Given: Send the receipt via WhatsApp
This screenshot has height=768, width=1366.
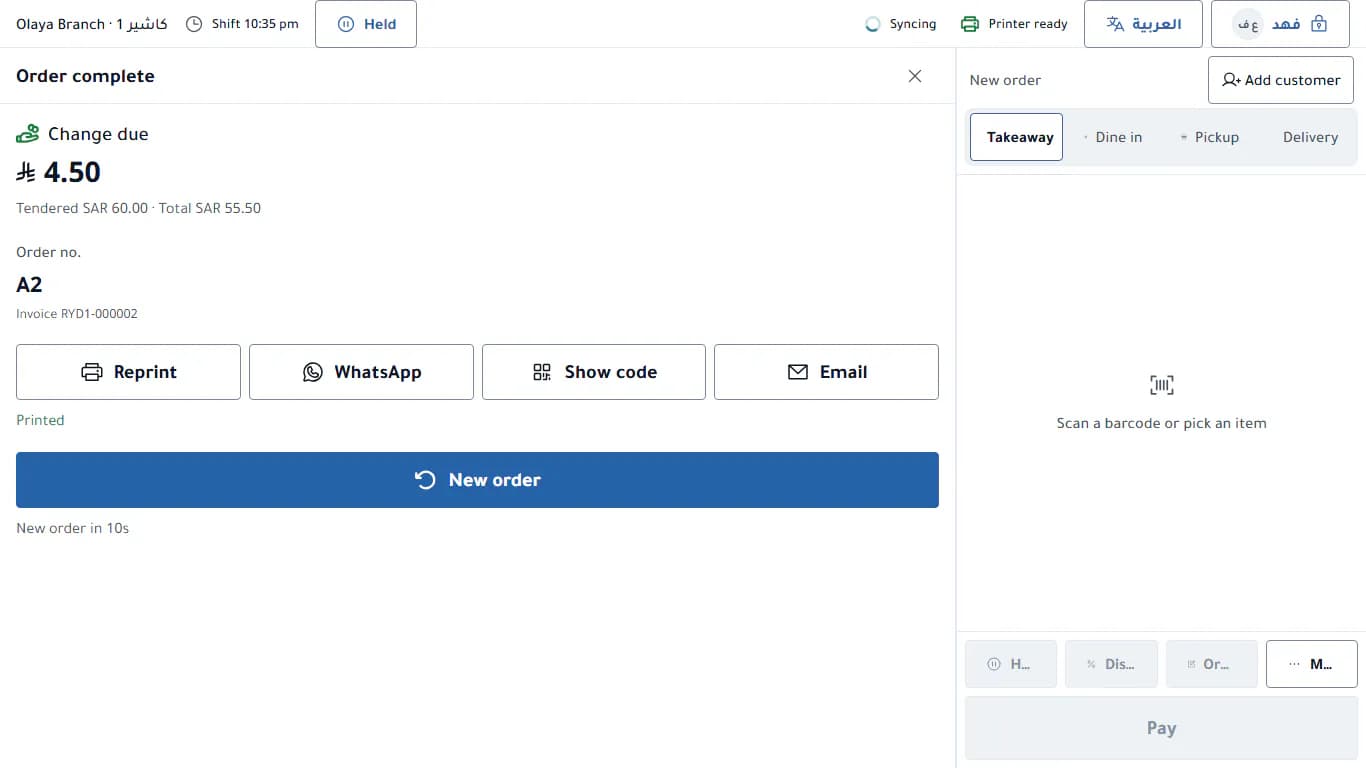Looking at the screenshot, I should tap(361, 372).
